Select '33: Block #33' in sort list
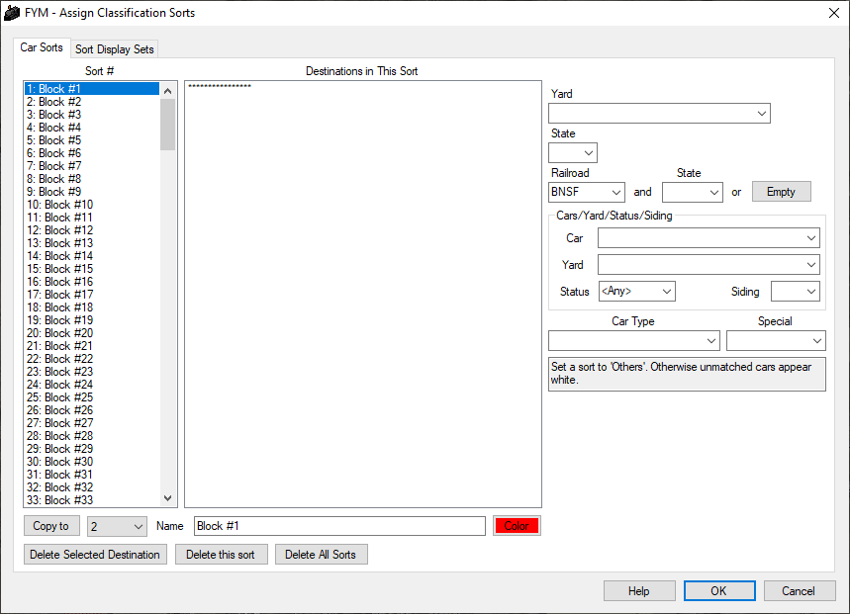Image resolution: width=850 pixels, height=614 pixels. coord(92,500)
